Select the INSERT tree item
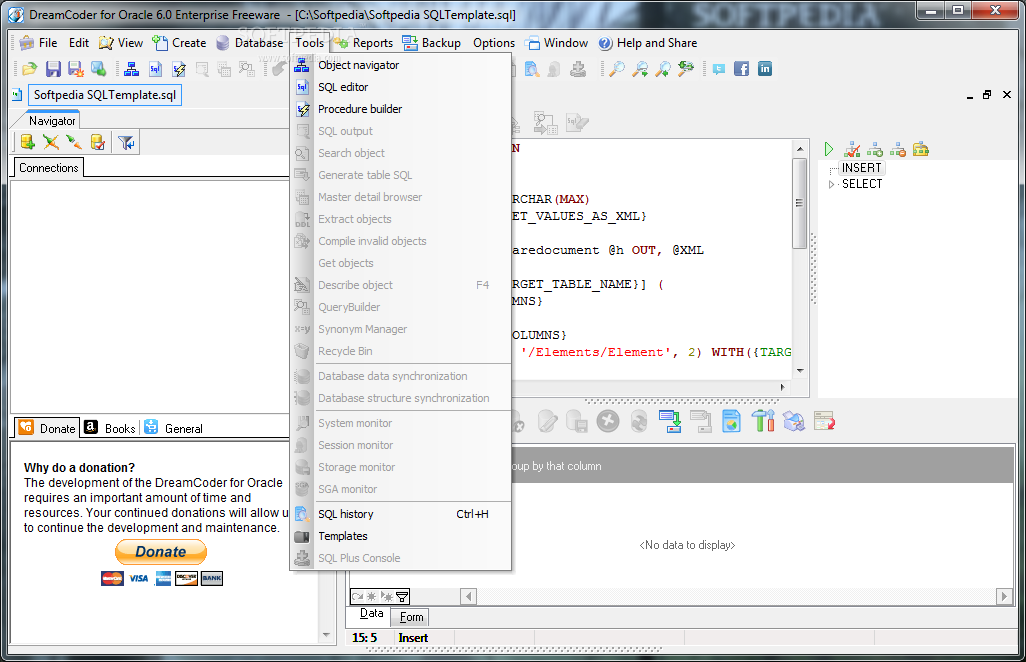The width and height of the screenshot is (1026, 662). point(861,168)
